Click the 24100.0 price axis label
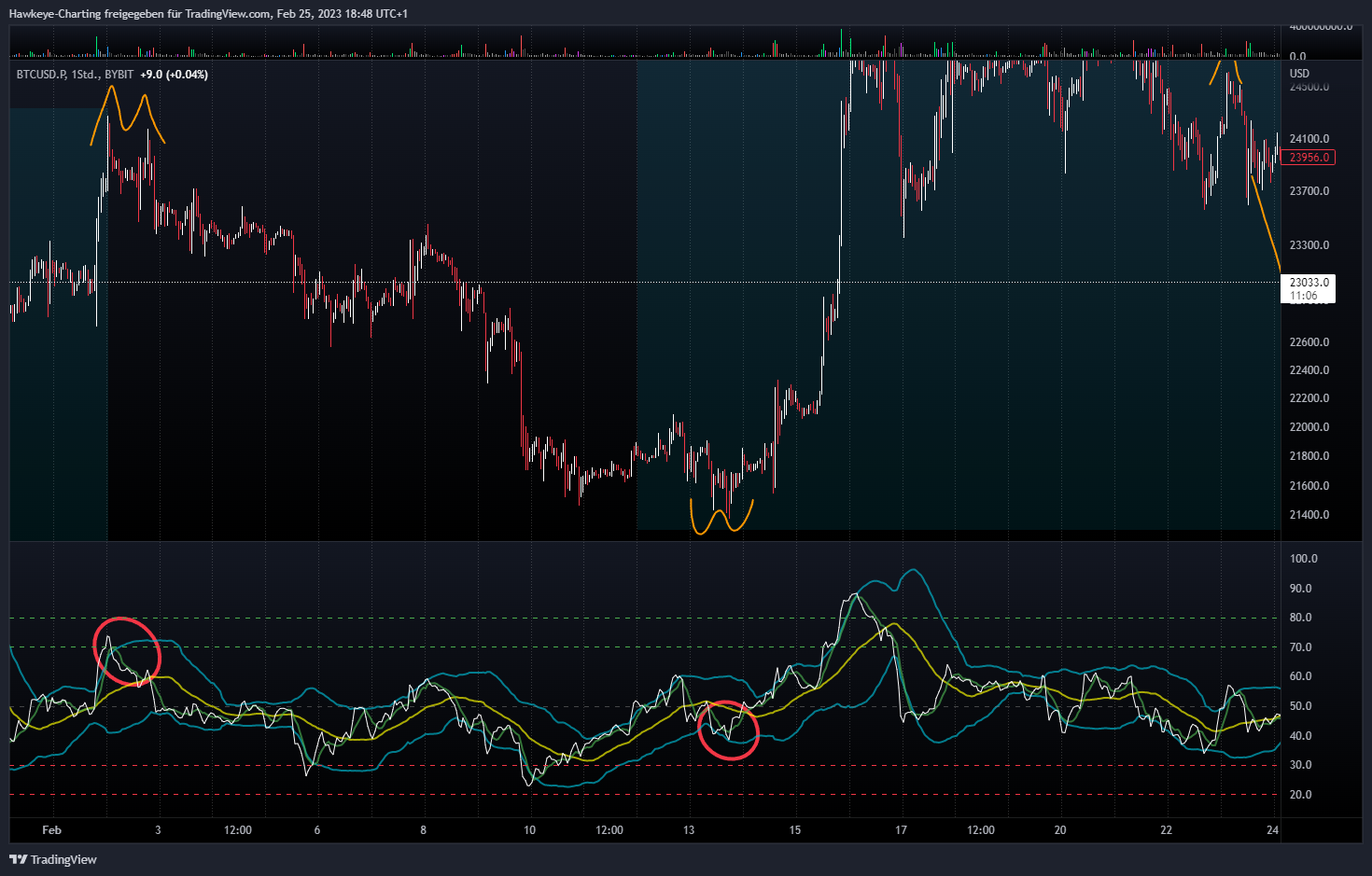Screen dimensions: 1372x876 (1309, 139)
